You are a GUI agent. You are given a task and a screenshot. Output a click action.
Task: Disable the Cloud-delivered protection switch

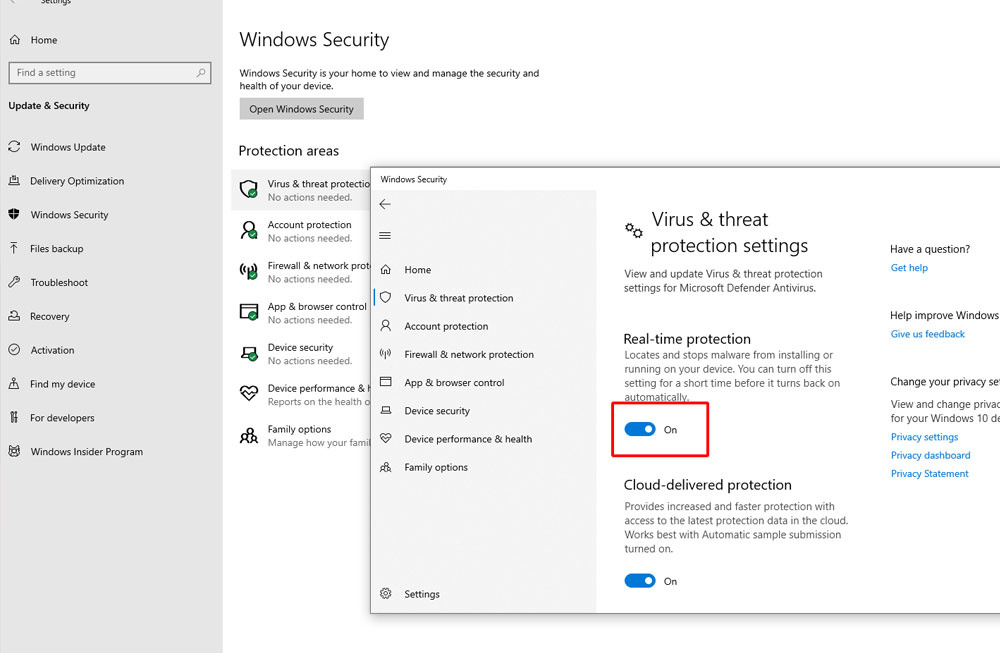(x=640, y=581)
